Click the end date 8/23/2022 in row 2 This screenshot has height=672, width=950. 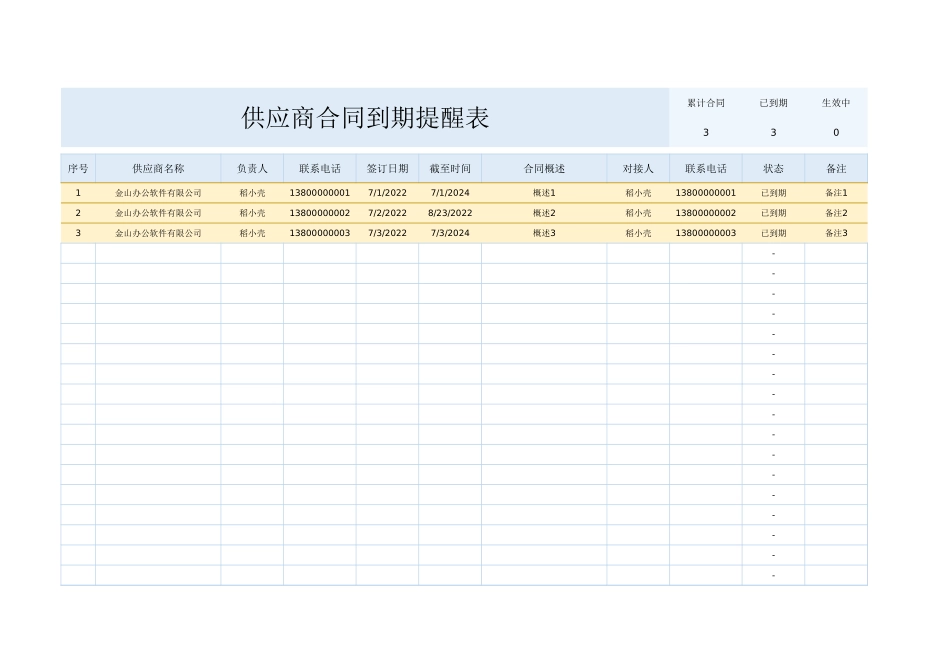click(449, 212)
